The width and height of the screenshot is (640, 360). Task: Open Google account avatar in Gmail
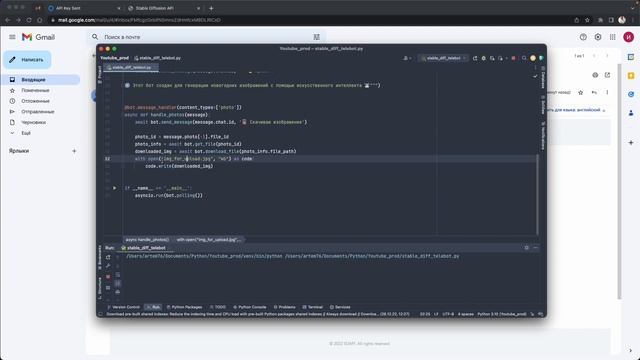click(628, 37)
